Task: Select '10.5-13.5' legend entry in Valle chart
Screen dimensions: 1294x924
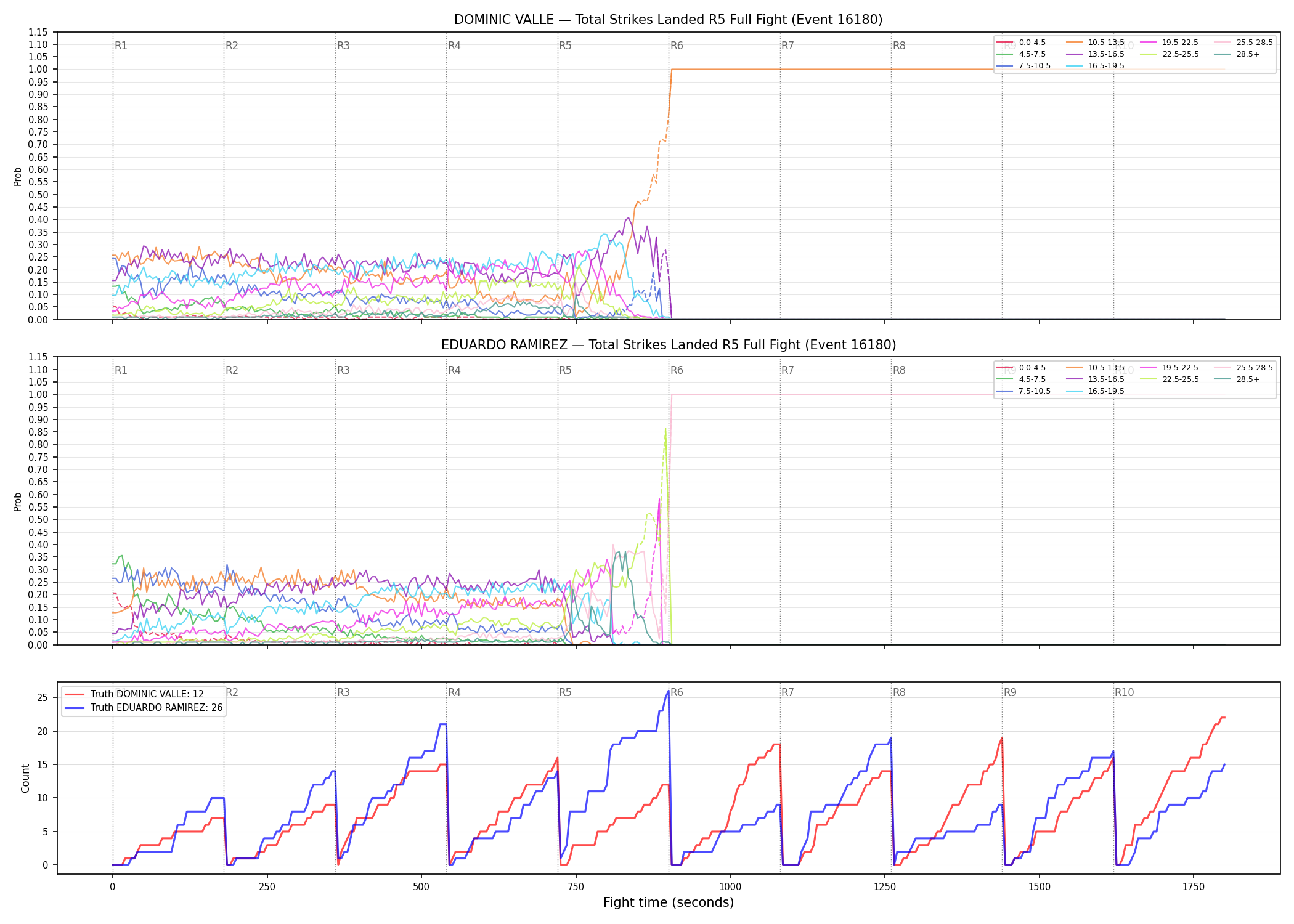Action: (x=1096, y=43)
